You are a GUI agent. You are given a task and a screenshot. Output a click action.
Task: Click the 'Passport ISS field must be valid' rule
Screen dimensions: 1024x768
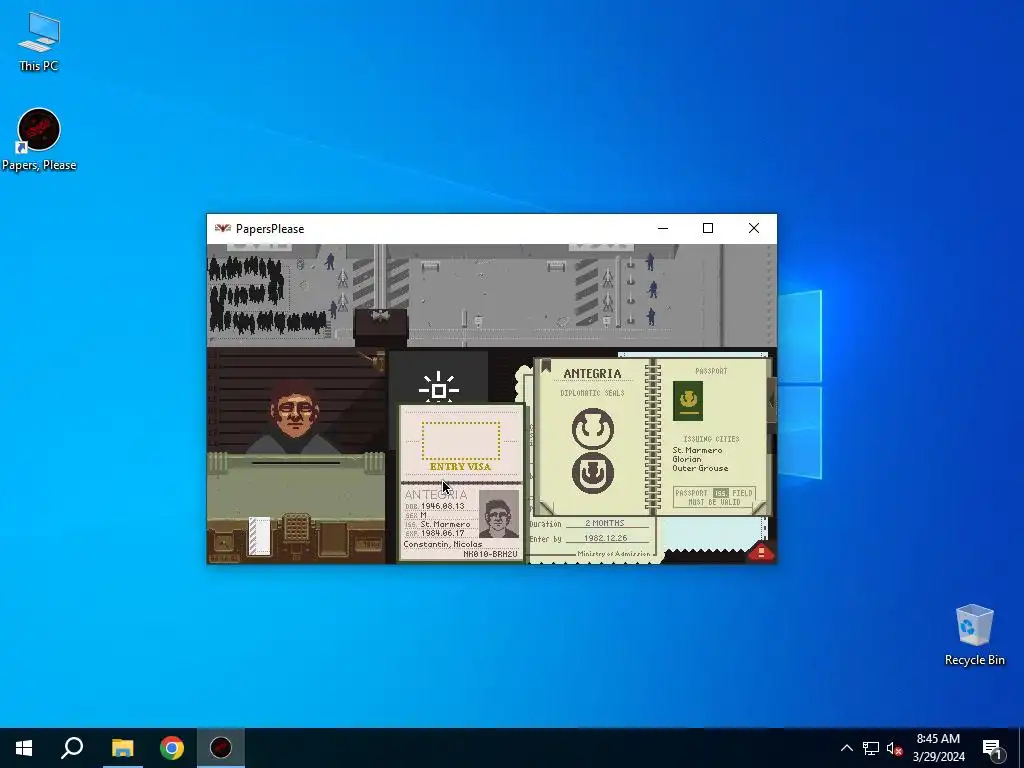coord(714,498)
